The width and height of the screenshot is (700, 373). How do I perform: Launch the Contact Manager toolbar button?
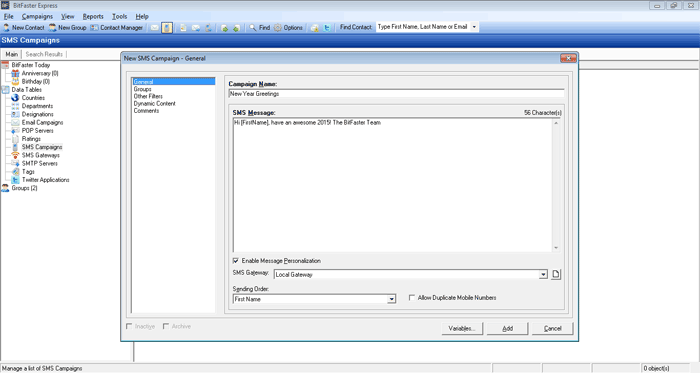click(x=117, y=28)
